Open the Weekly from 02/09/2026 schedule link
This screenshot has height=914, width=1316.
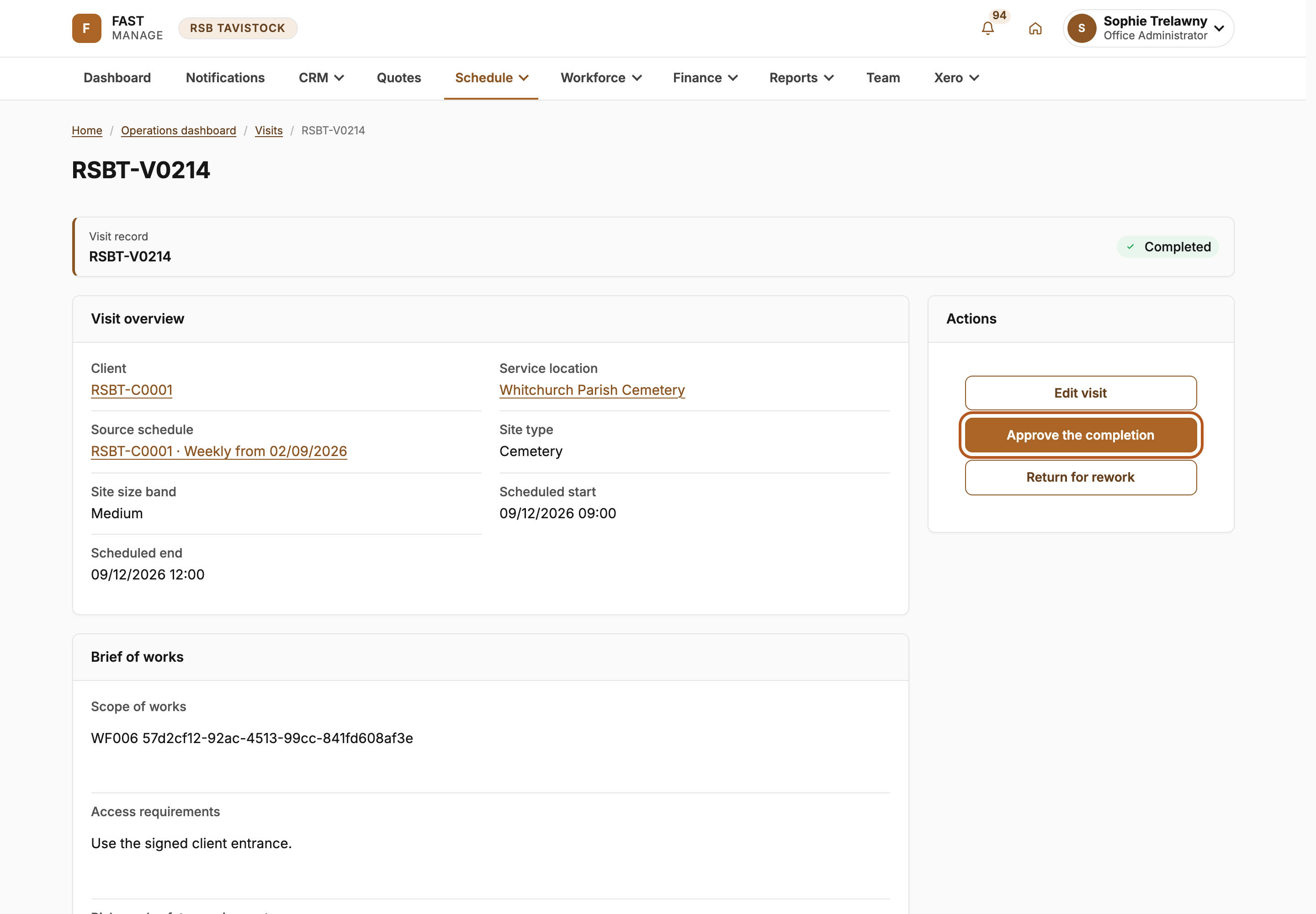click(219, 451)
